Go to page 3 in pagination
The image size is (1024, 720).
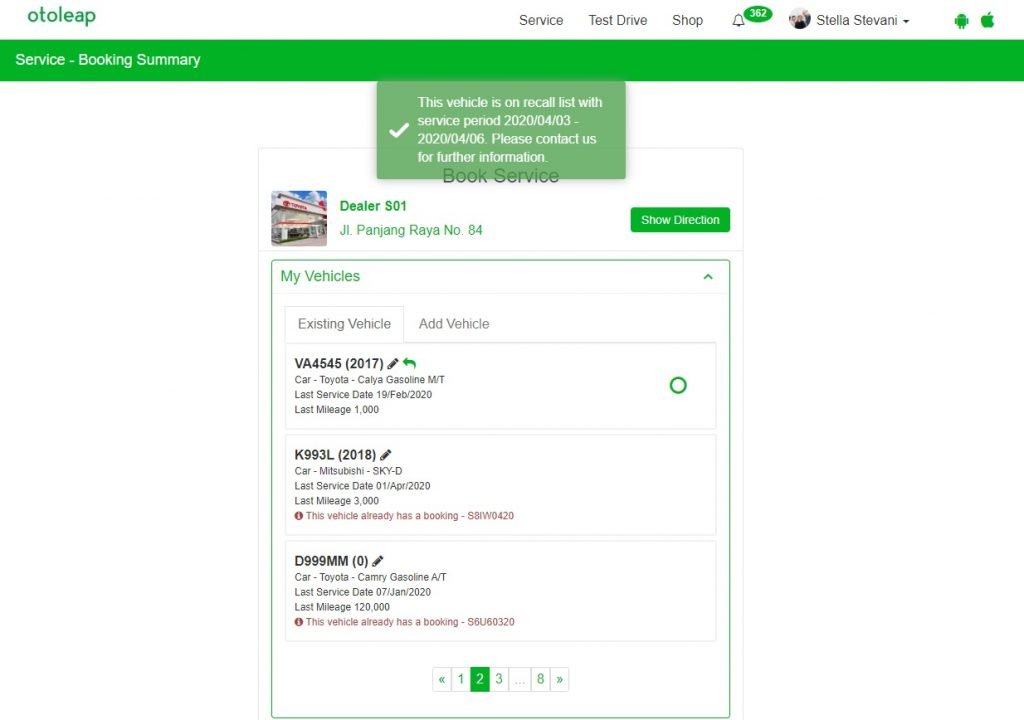(x=499, y=679)
